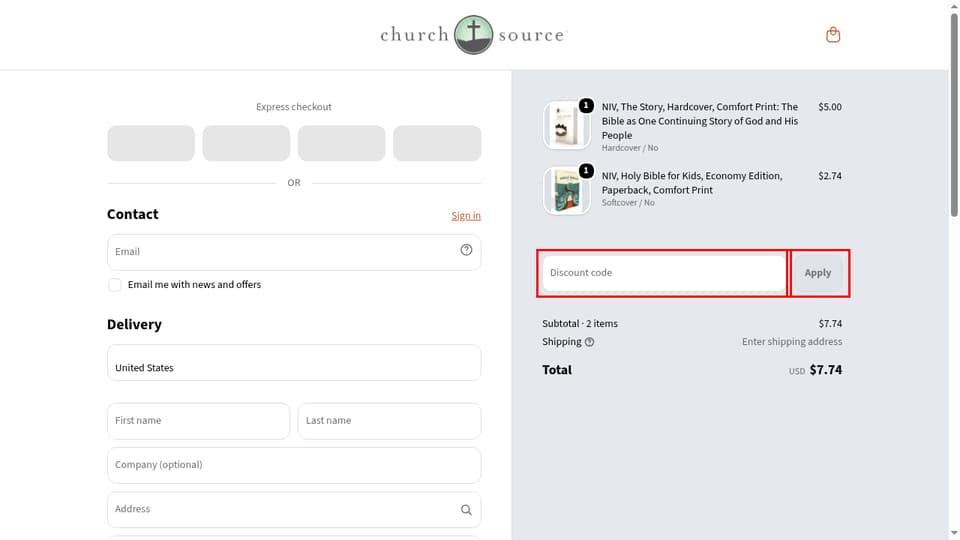Viewport: 960px width, 540px height.
Task: Click the Delivery heading
Action: point(135,324)
